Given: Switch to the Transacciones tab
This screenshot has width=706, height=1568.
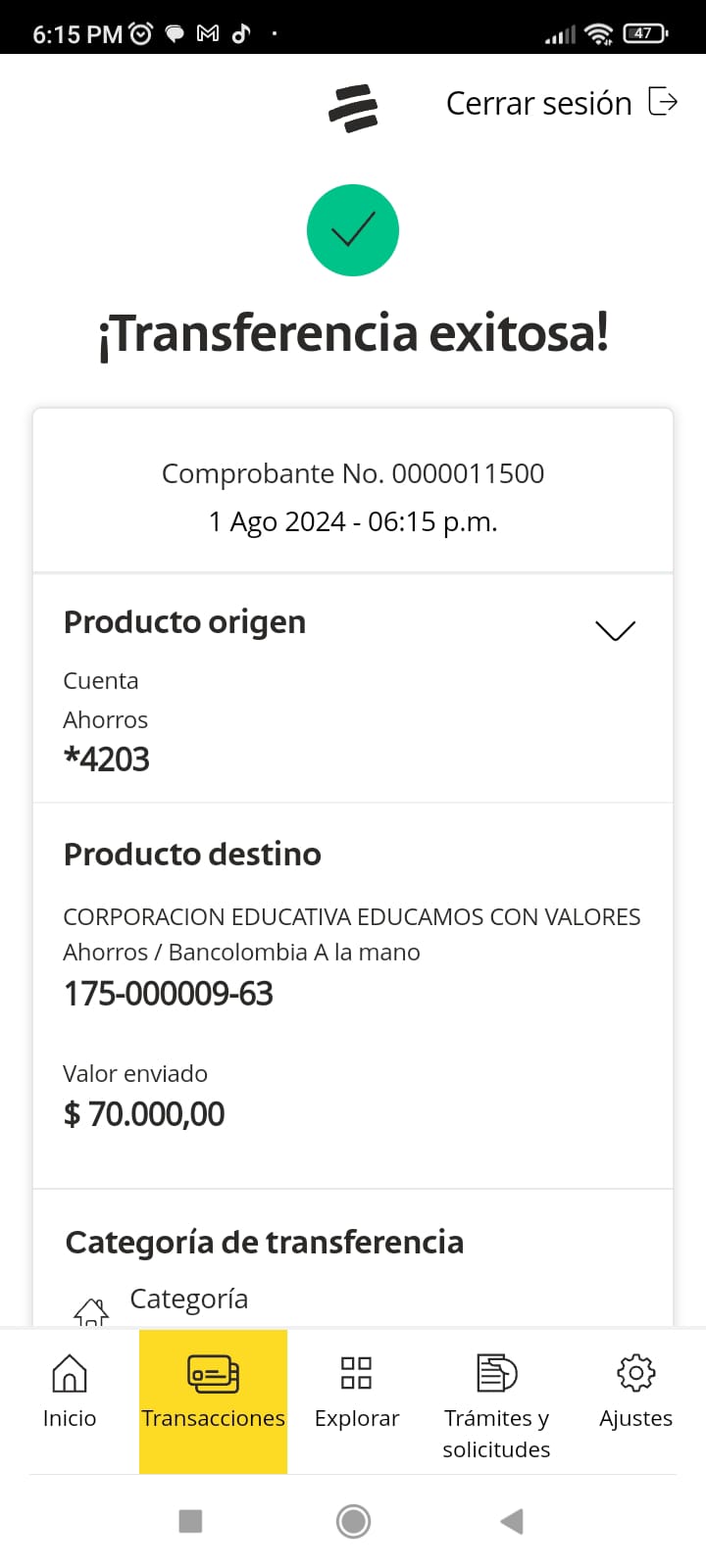Looking at the screenshot, I should point(213,1418).
